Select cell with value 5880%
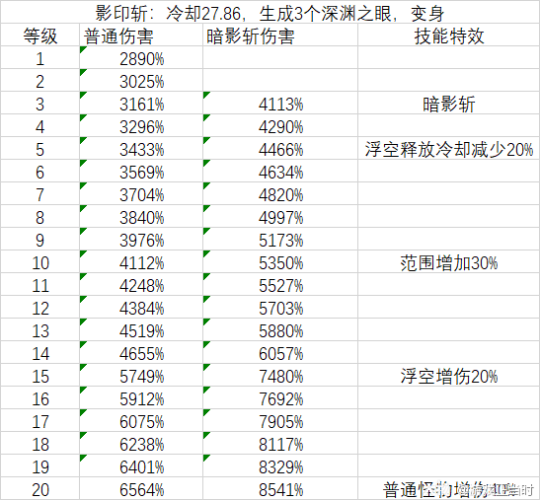 280,330
